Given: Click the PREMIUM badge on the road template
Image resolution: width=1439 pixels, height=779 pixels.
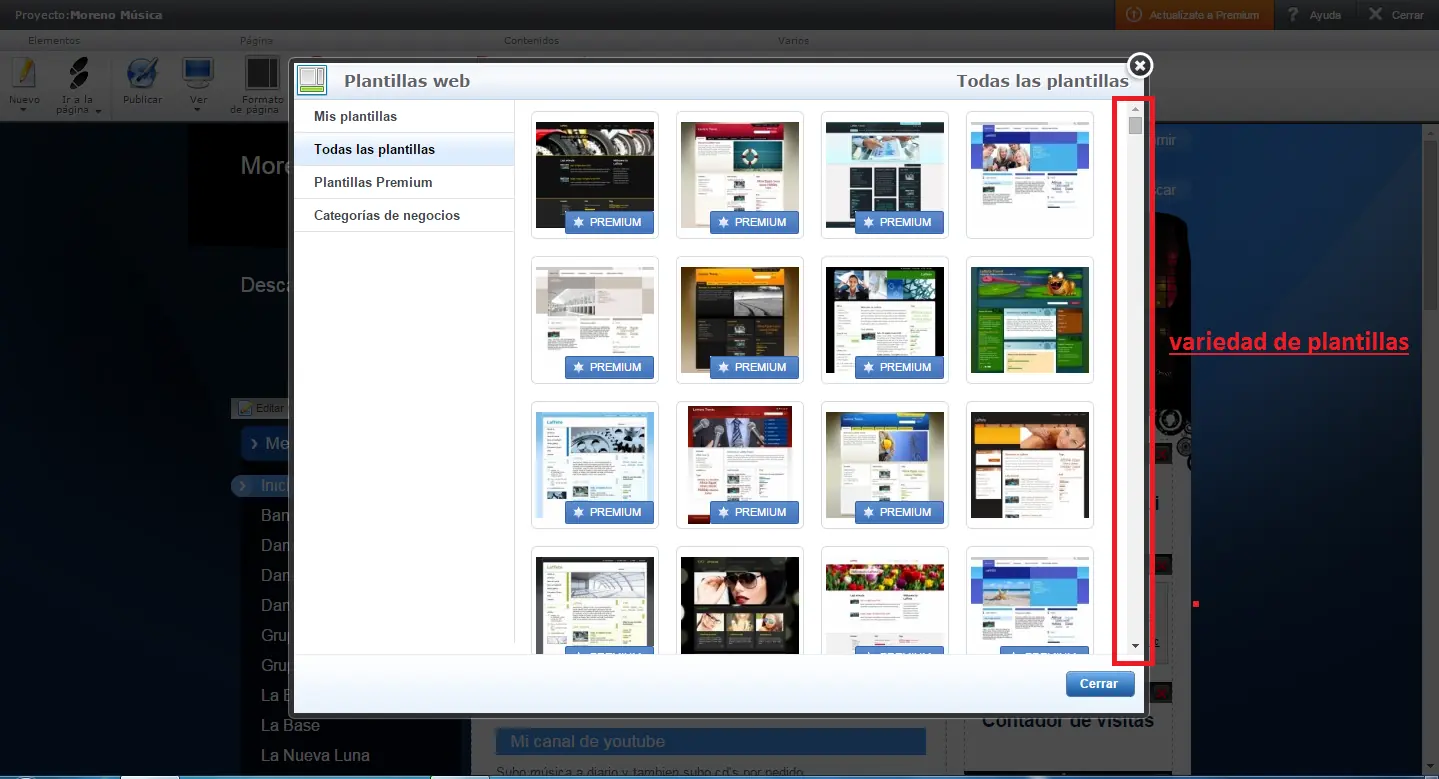Looking at the screenshot, I should coord(754,367).
